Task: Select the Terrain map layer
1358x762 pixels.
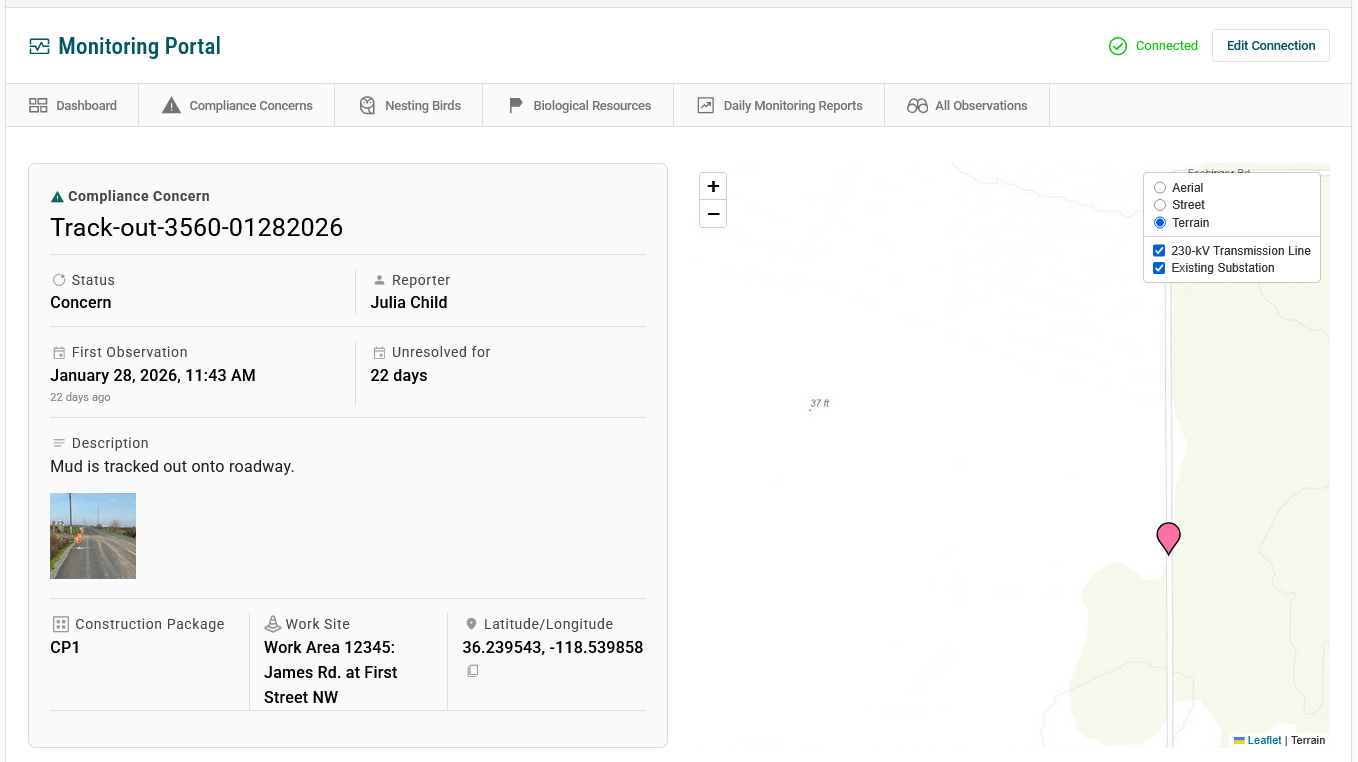Action: coord(1160,223)
